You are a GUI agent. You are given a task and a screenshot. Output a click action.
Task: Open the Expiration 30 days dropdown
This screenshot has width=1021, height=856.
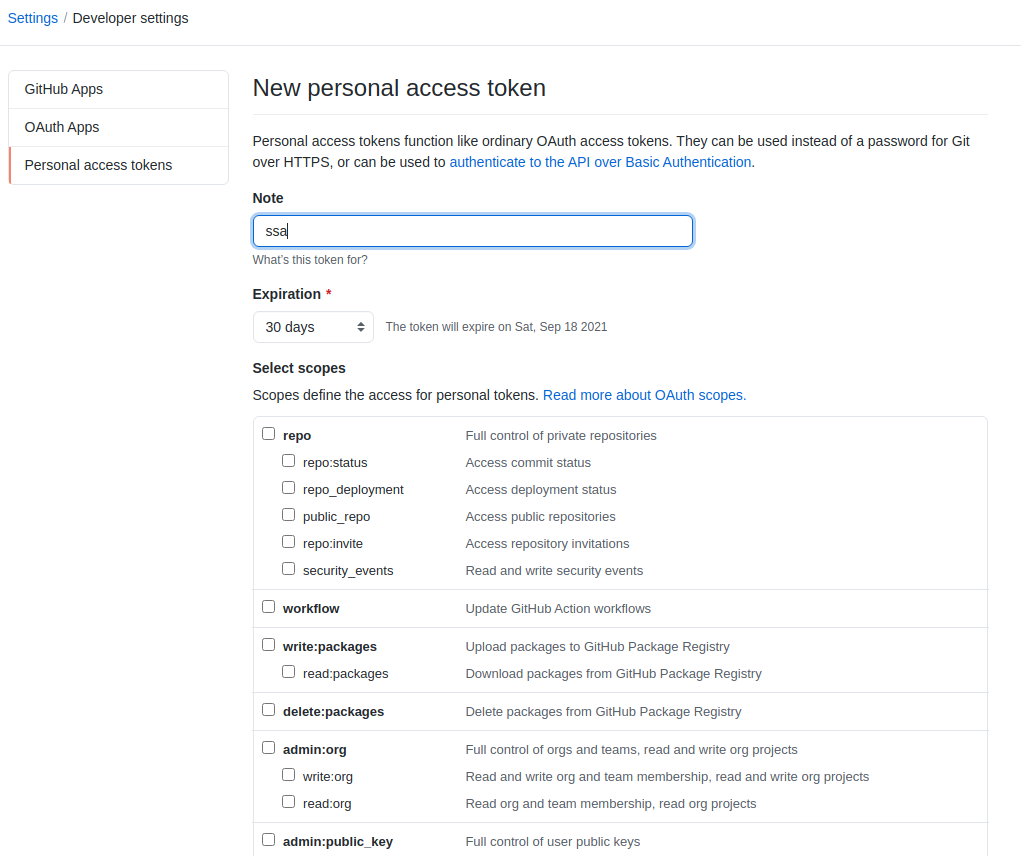(313, 327)
